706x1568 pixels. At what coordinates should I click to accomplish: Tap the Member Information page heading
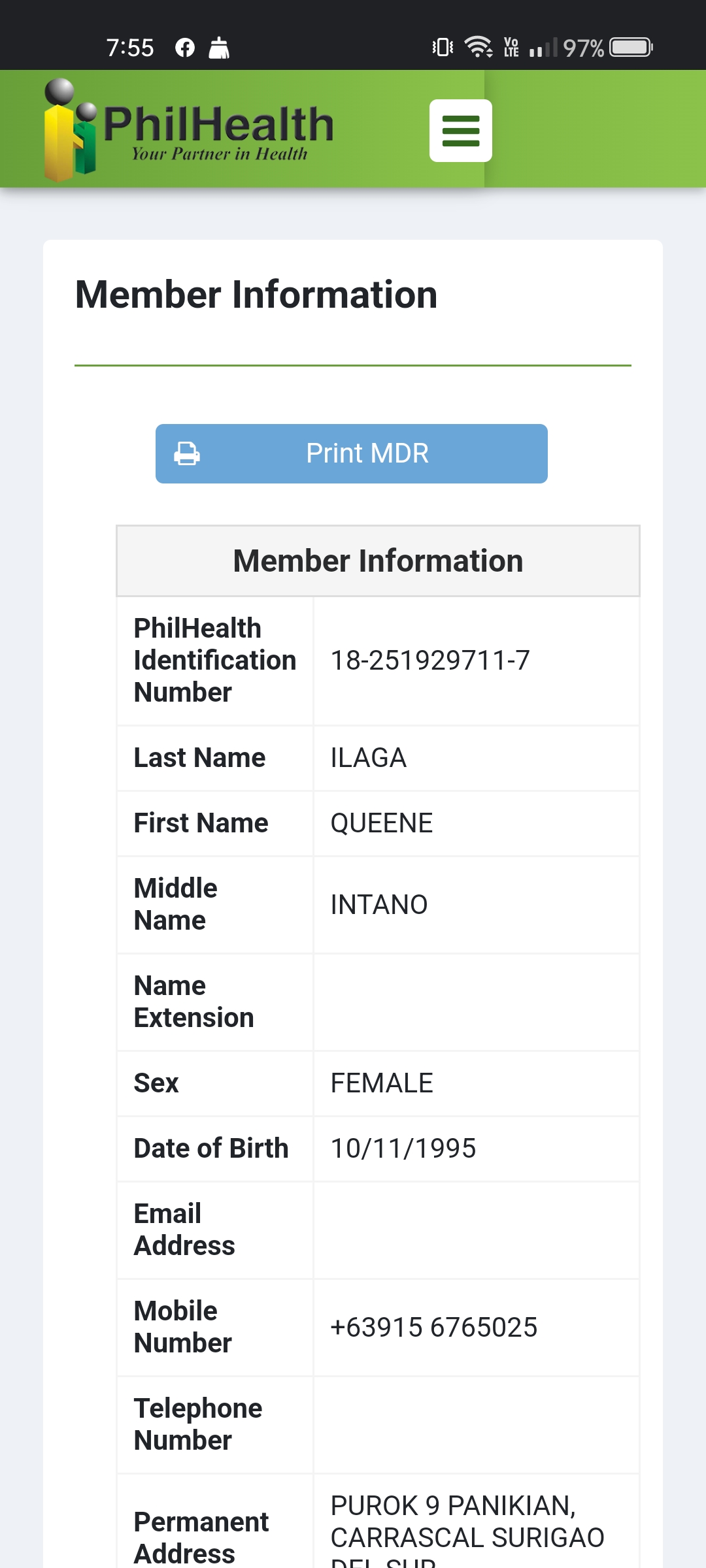click(256, 295)
